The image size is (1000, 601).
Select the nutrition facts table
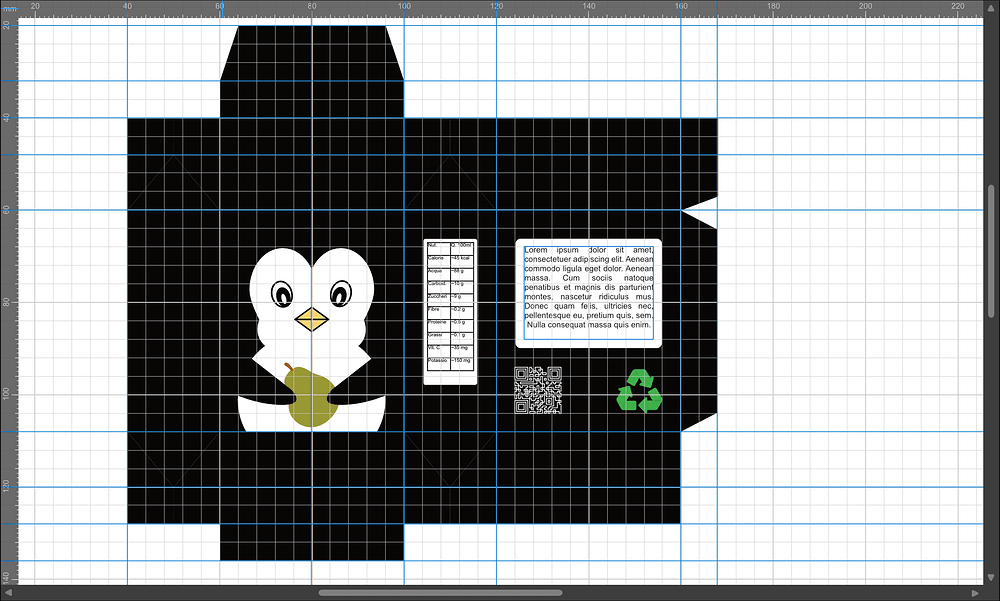[450, 312]
